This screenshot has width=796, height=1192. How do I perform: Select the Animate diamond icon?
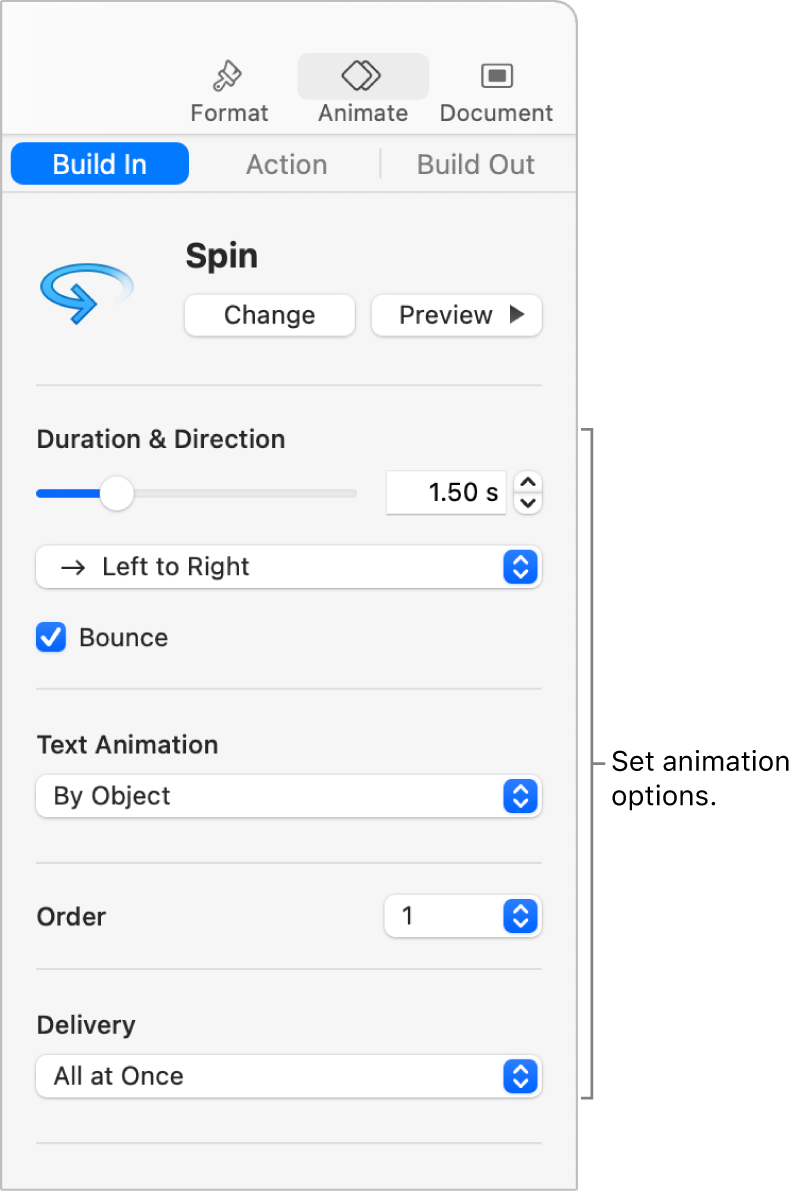tap(361, 74)
